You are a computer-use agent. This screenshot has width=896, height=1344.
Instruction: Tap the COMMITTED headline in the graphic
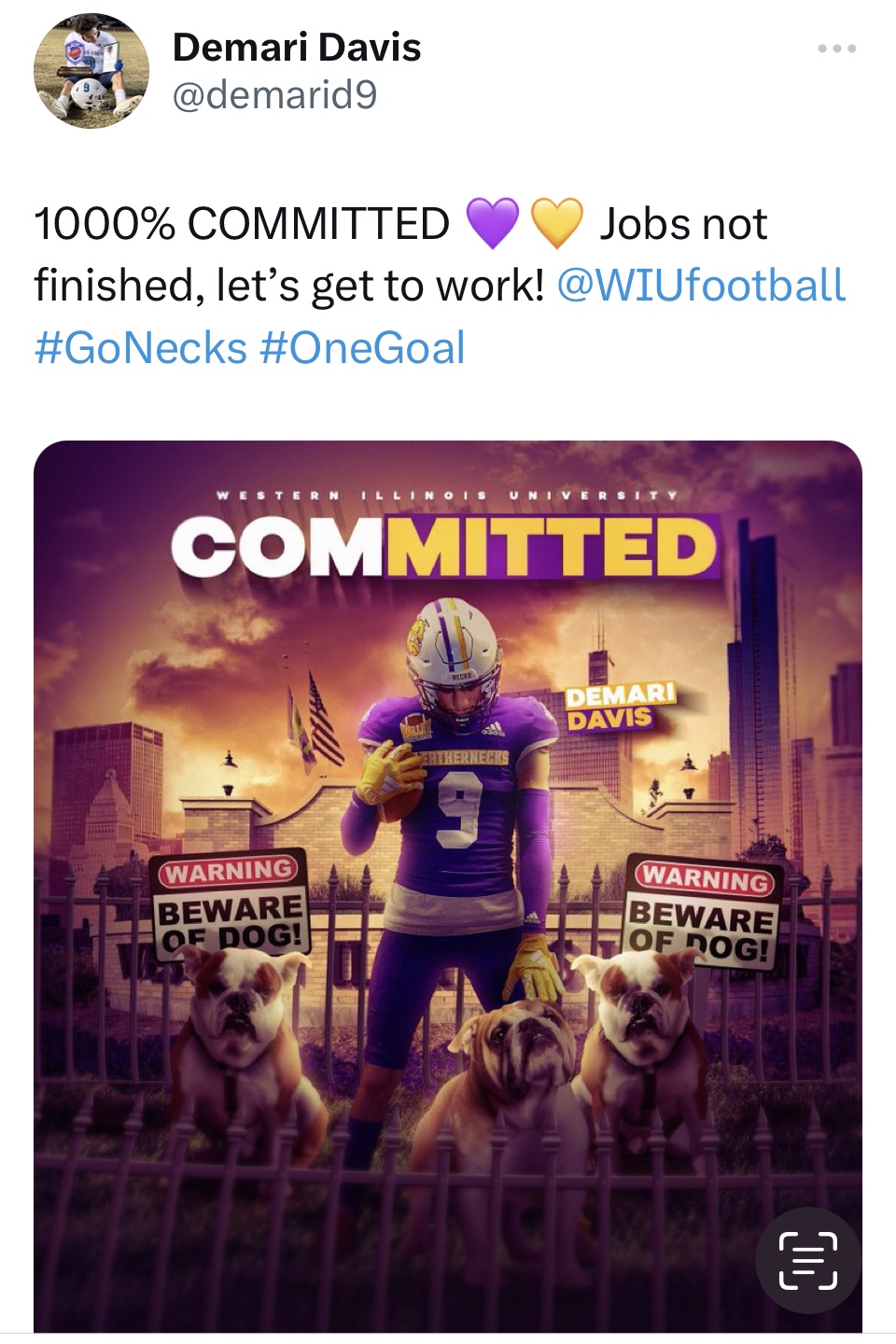(x=444, y=547)
